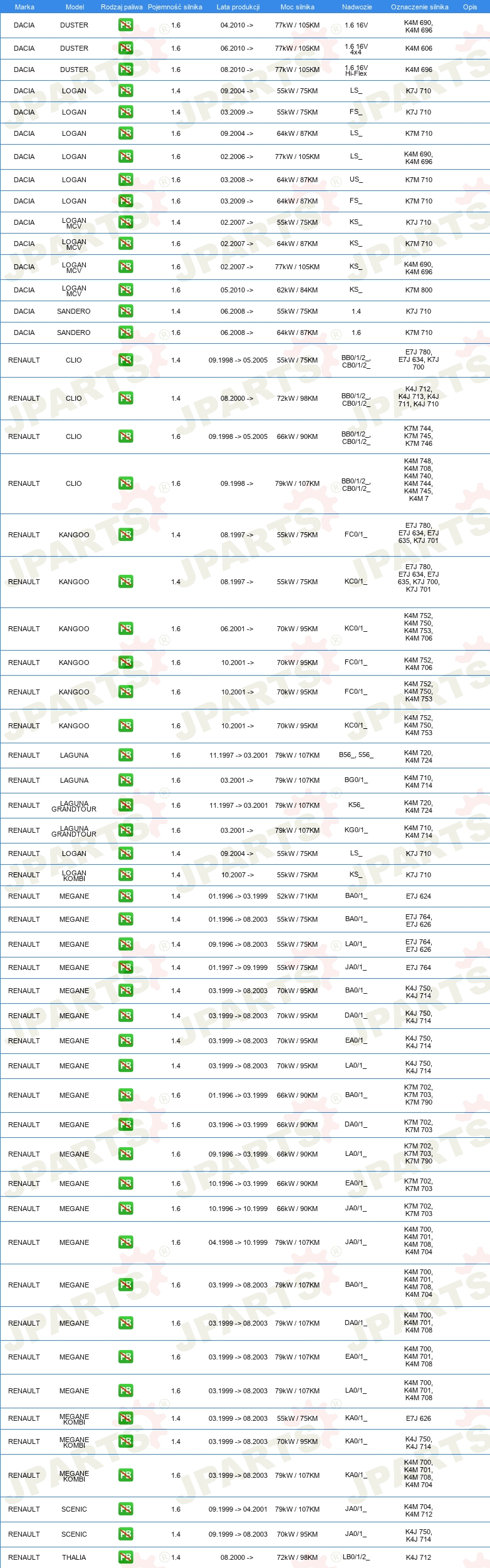Click the '10.1996 -> 10.1999' production years cell
Viewport: 490px width, 1568px height.
(238, 1209)
